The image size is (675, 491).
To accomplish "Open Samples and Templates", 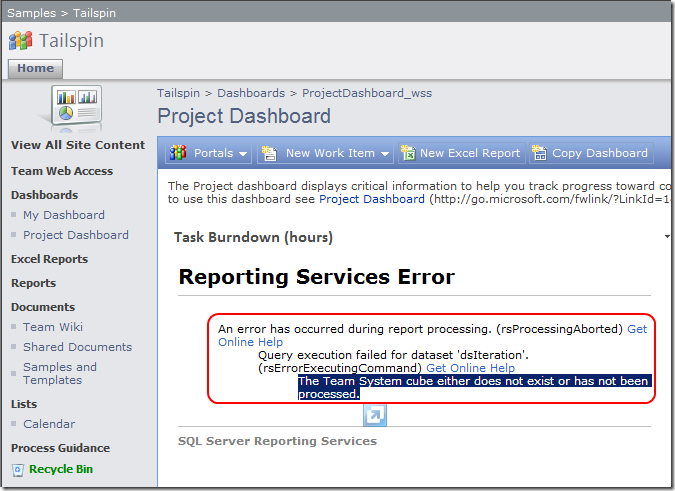I will click(x=60, y=374).
